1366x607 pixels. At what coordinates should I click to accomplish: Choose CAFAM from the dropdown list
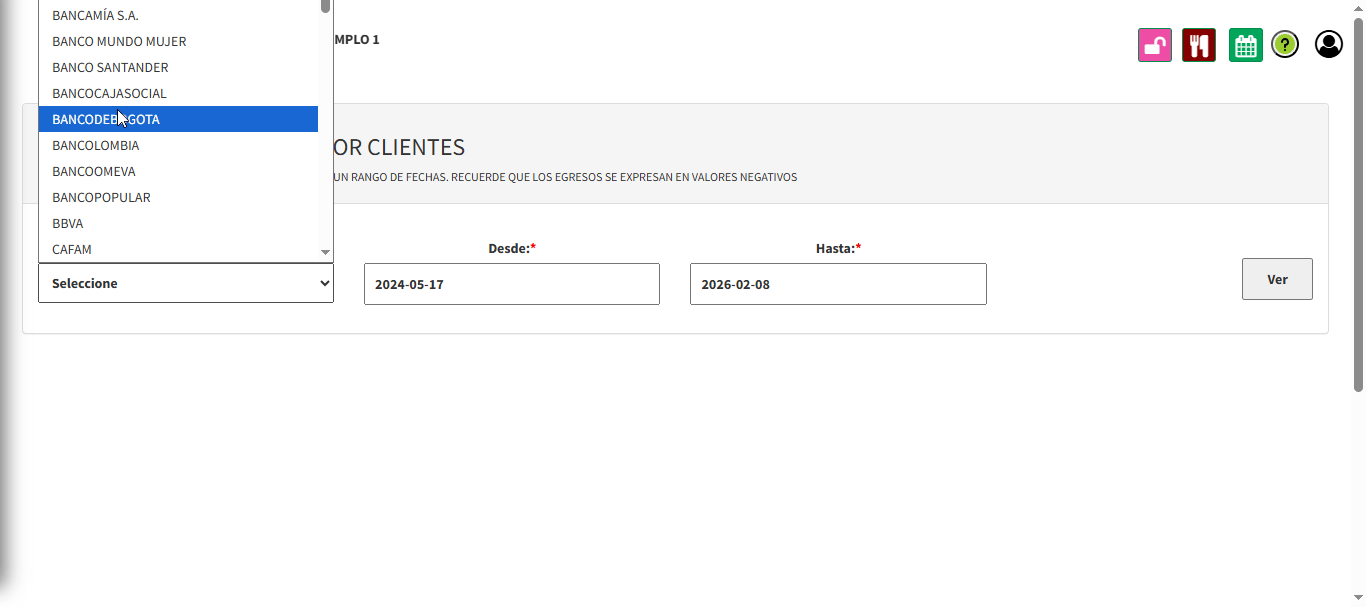point(72,249)
